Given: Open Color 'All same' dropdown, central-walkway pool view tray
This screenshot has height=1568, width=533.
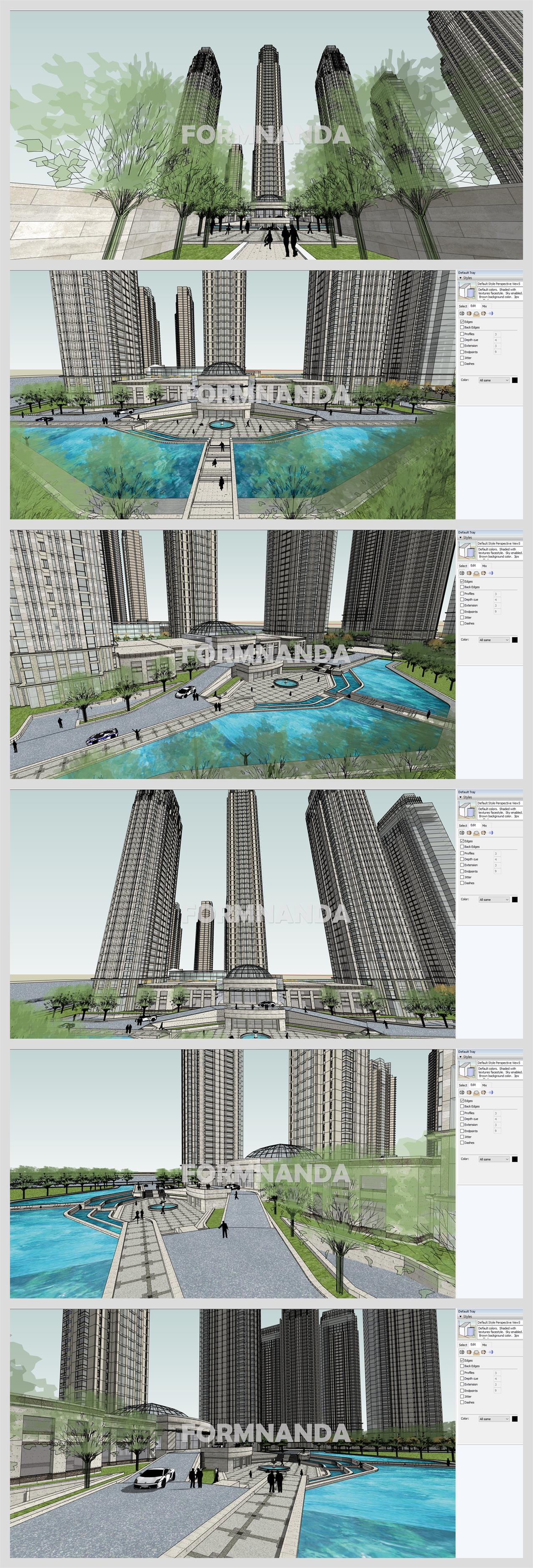Looking at the screenshot, I should 494,380.
